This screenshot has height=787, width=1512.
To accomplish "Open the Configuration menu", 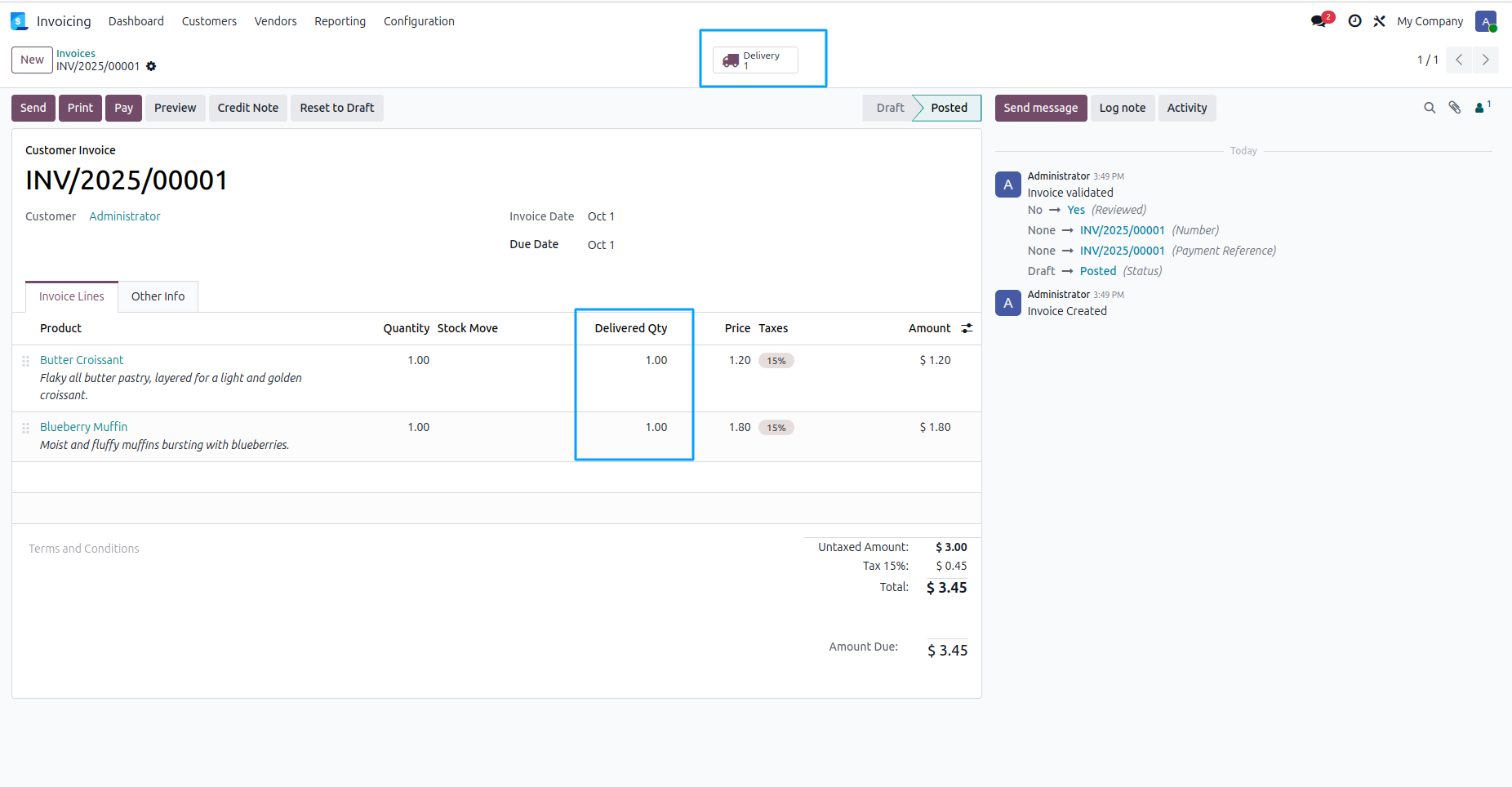I will tap(419, 21).
